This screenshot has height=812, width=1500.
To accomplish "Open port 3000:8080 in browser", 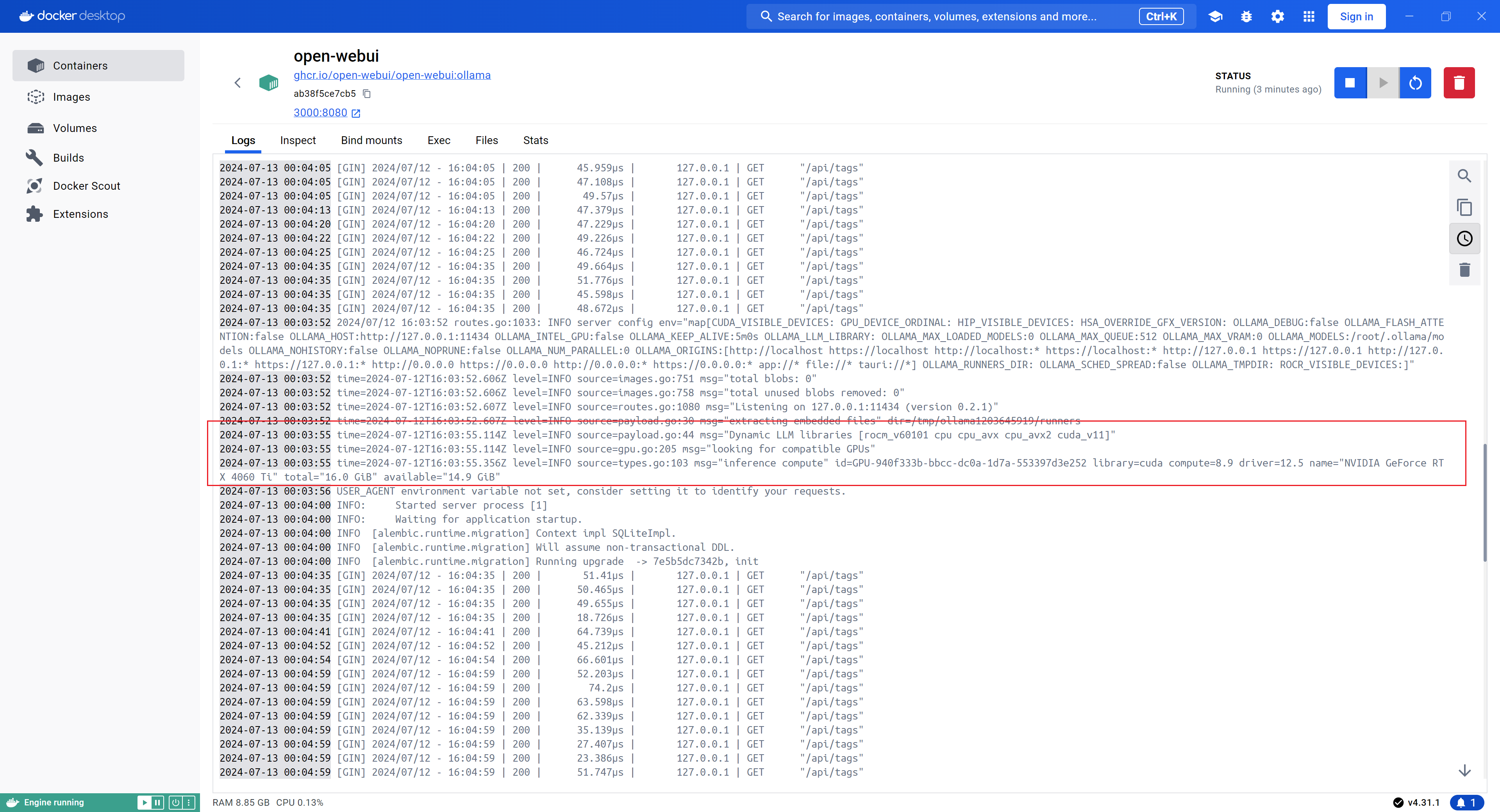I will pyautogui.click(x=327, y=112).
